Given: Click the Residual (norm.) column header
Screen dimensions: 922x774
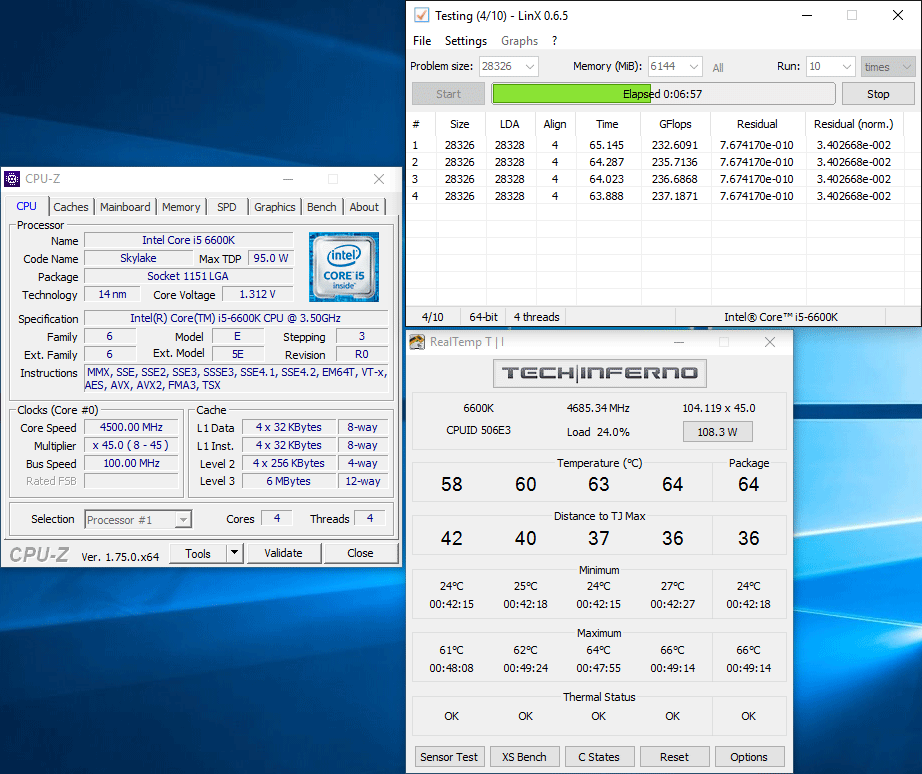Looking at the screenshot, I should tap(853, 124).
